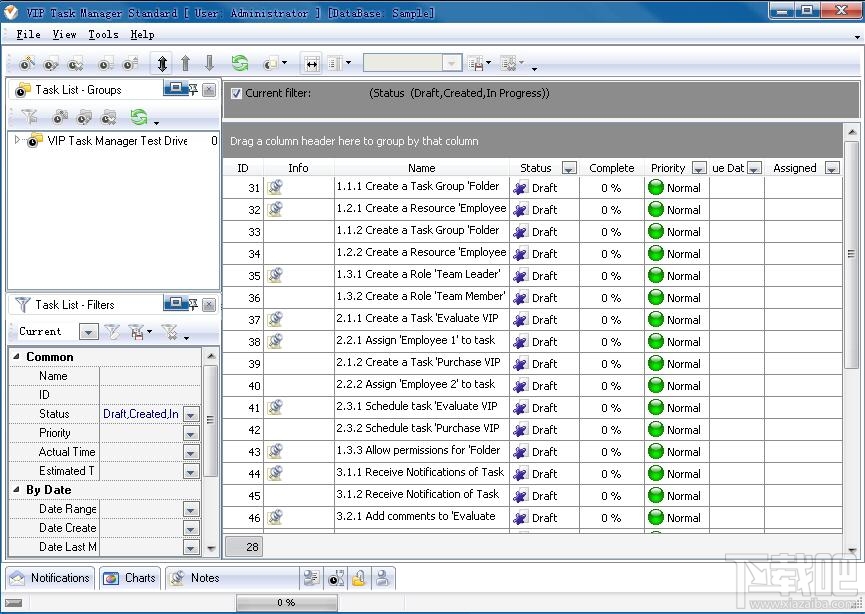Click the Filters panel vertical scrollbar thumb
The image size is (865, 614).
[210, 420]
